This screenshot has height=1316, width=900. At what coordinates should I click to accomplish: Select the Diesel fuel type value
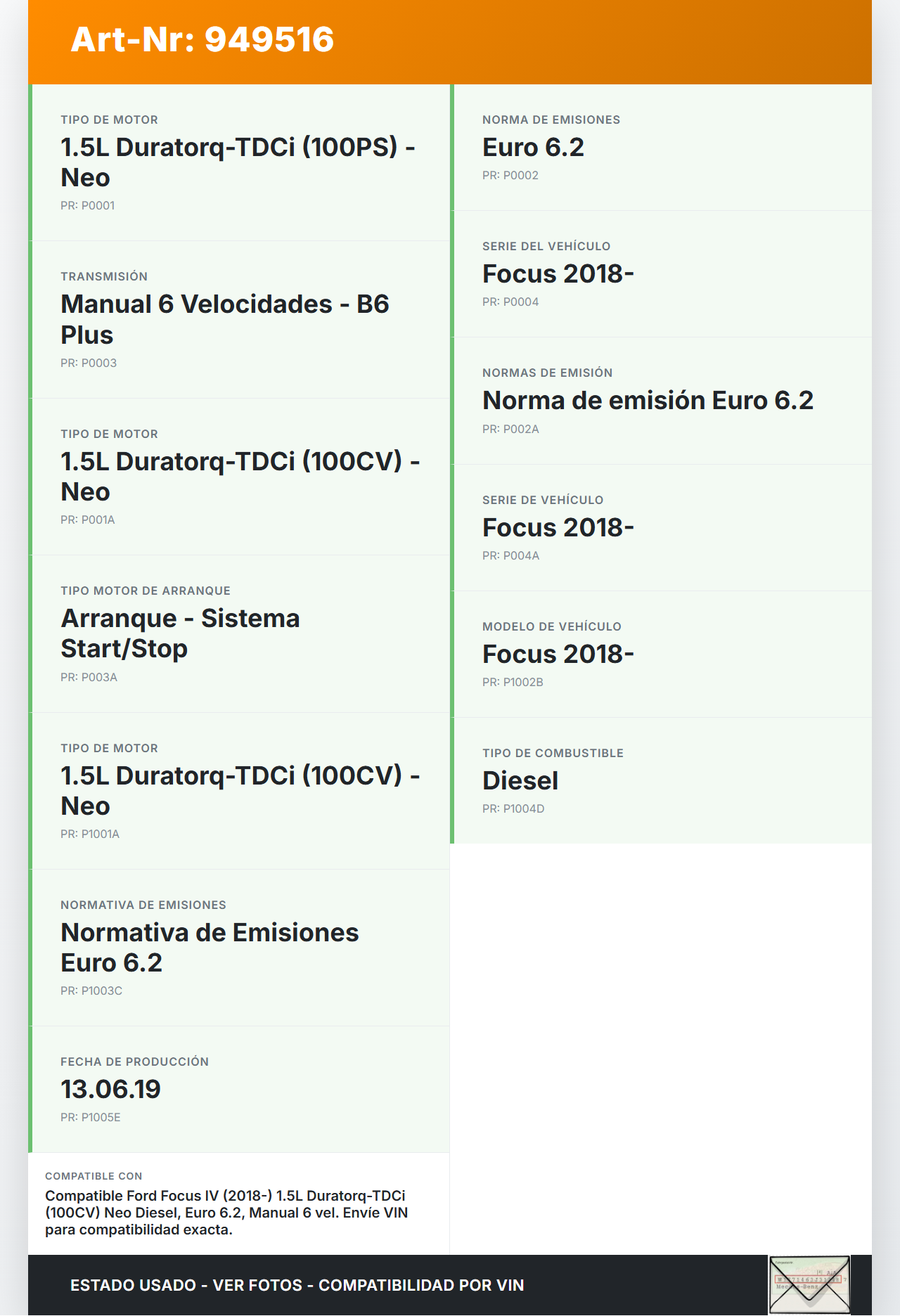[520, 781]
